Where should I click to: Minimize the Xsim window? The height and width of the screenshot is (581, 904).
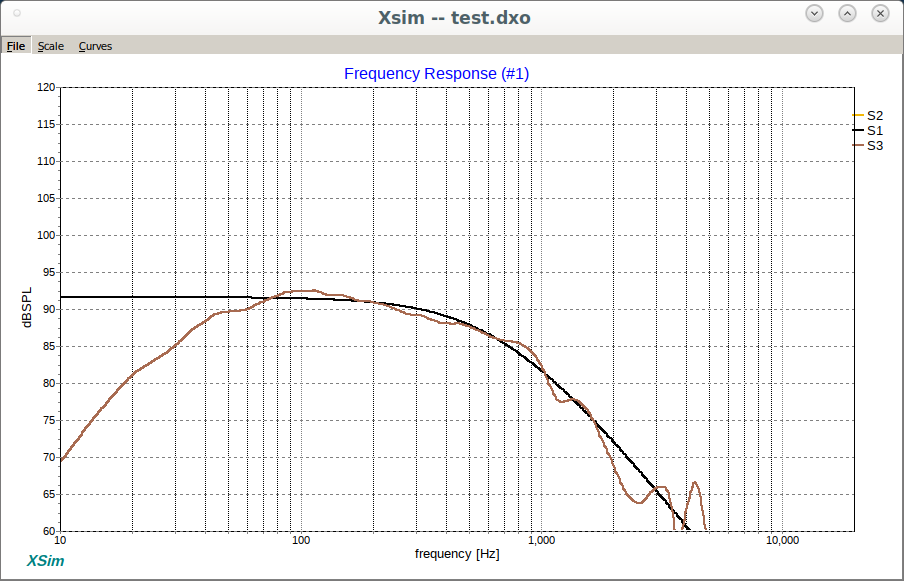coord(814,13)
